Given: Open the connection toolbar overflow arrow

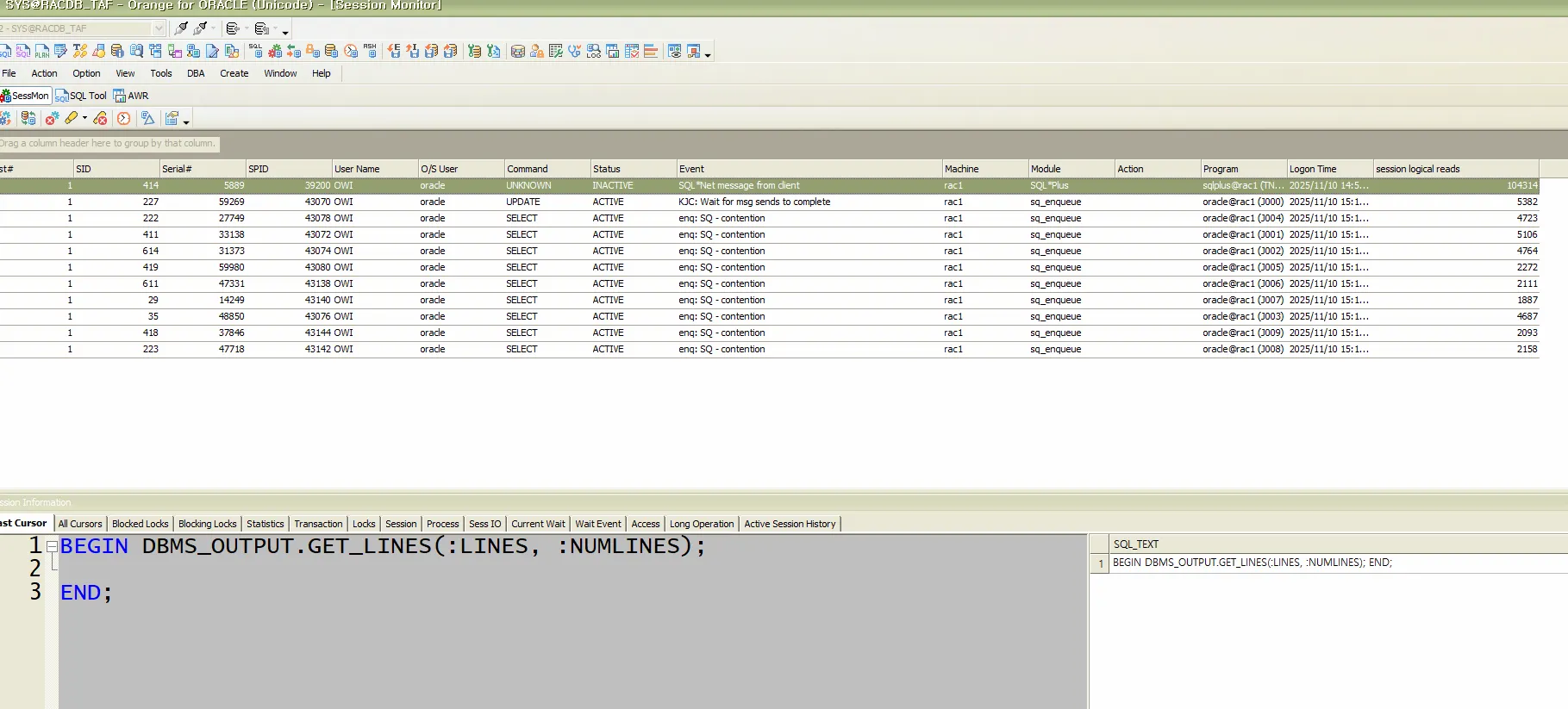Looking at the screenshot, I should [x=285, y=32].
